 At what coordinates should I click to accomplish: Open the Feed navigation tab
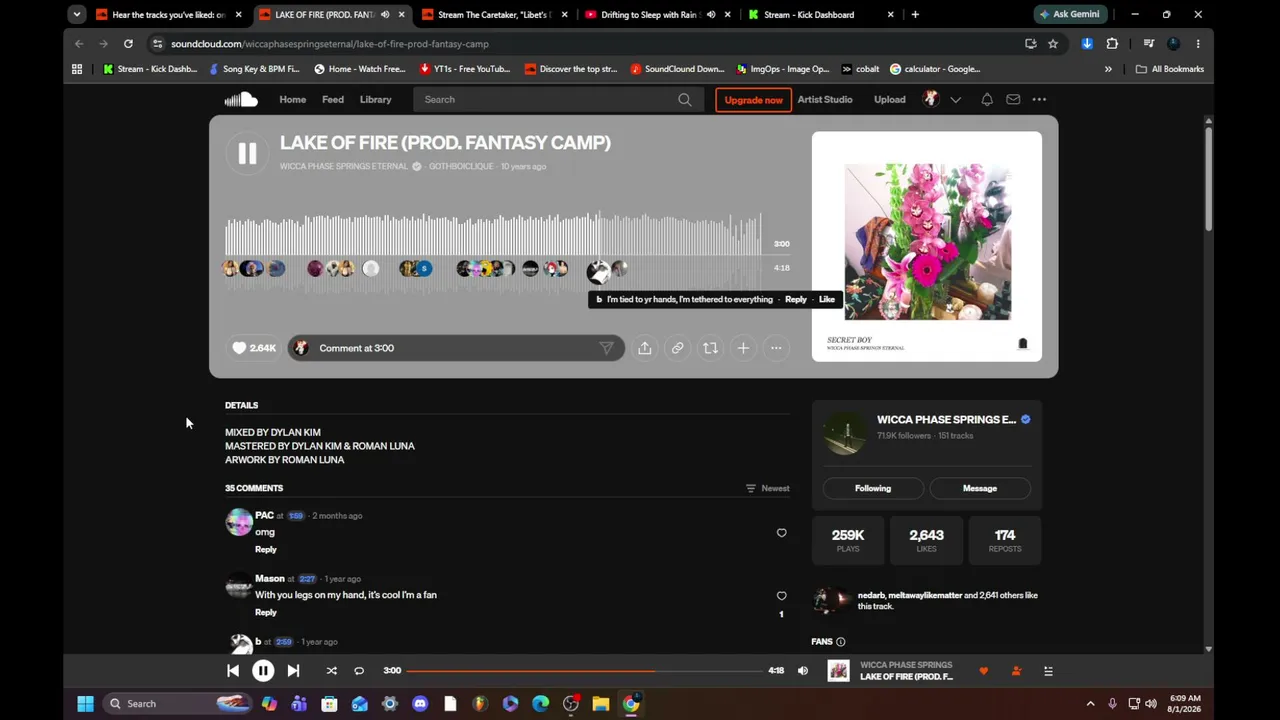coord(333,99)
